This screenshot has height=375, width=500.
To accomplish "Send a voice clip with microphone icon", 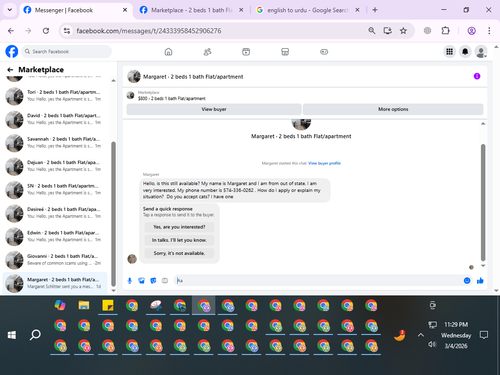I will 130,281.
